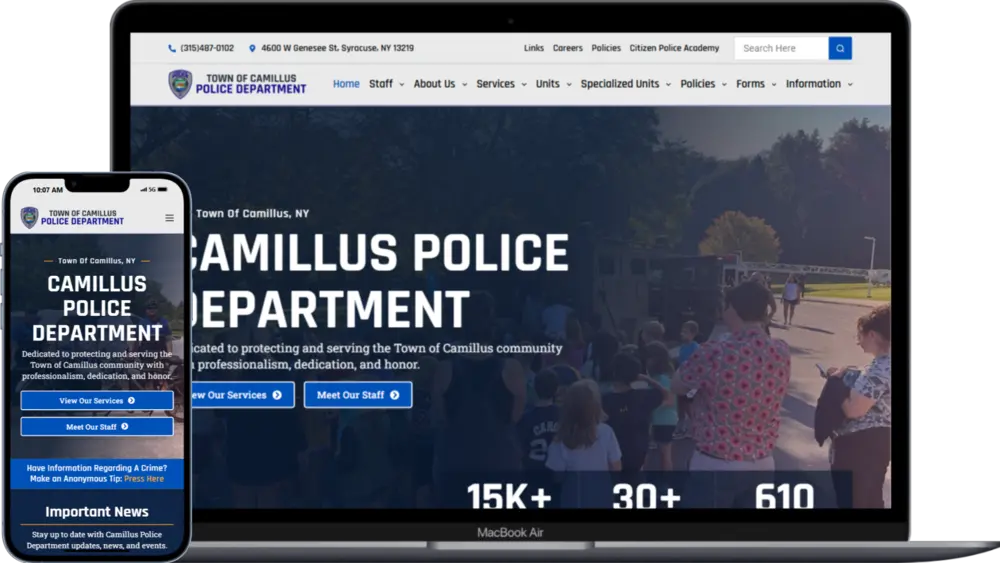
Task: Expand the Specialized Units dropdown chevron
Action: [x=668, y=84]
